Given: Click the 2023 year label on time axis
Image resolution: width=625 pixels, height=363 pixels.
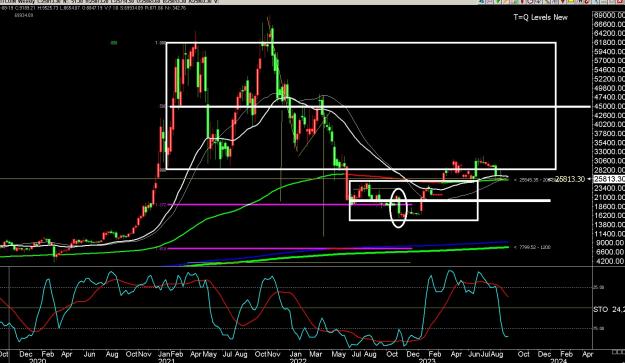Looking at the screenshot, I should coord(426,361).
